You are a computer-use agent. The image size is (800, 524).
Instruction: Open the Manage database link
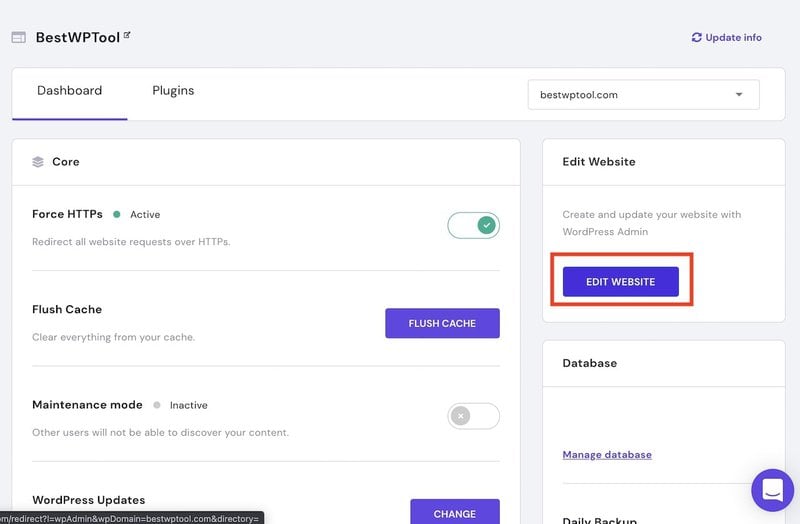click(607, 455)
